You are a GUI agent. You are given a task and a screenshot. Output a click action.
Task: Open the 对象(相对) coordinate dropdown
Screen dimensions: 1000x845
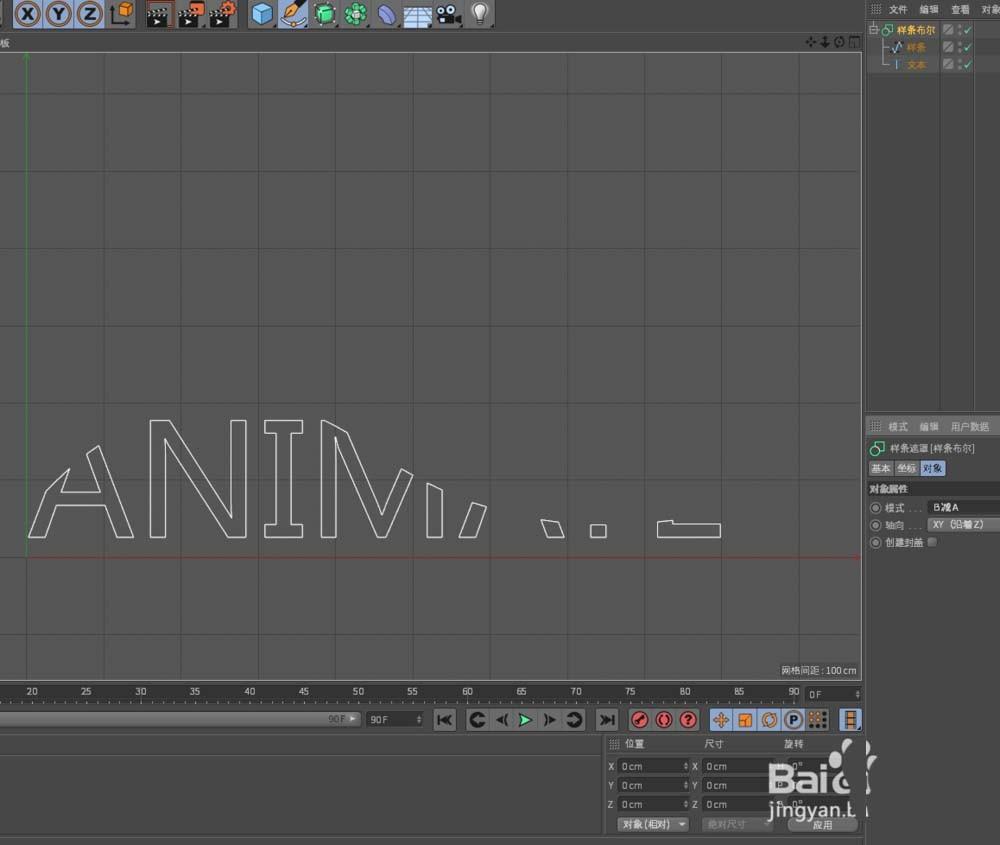[x=654, y=824]
